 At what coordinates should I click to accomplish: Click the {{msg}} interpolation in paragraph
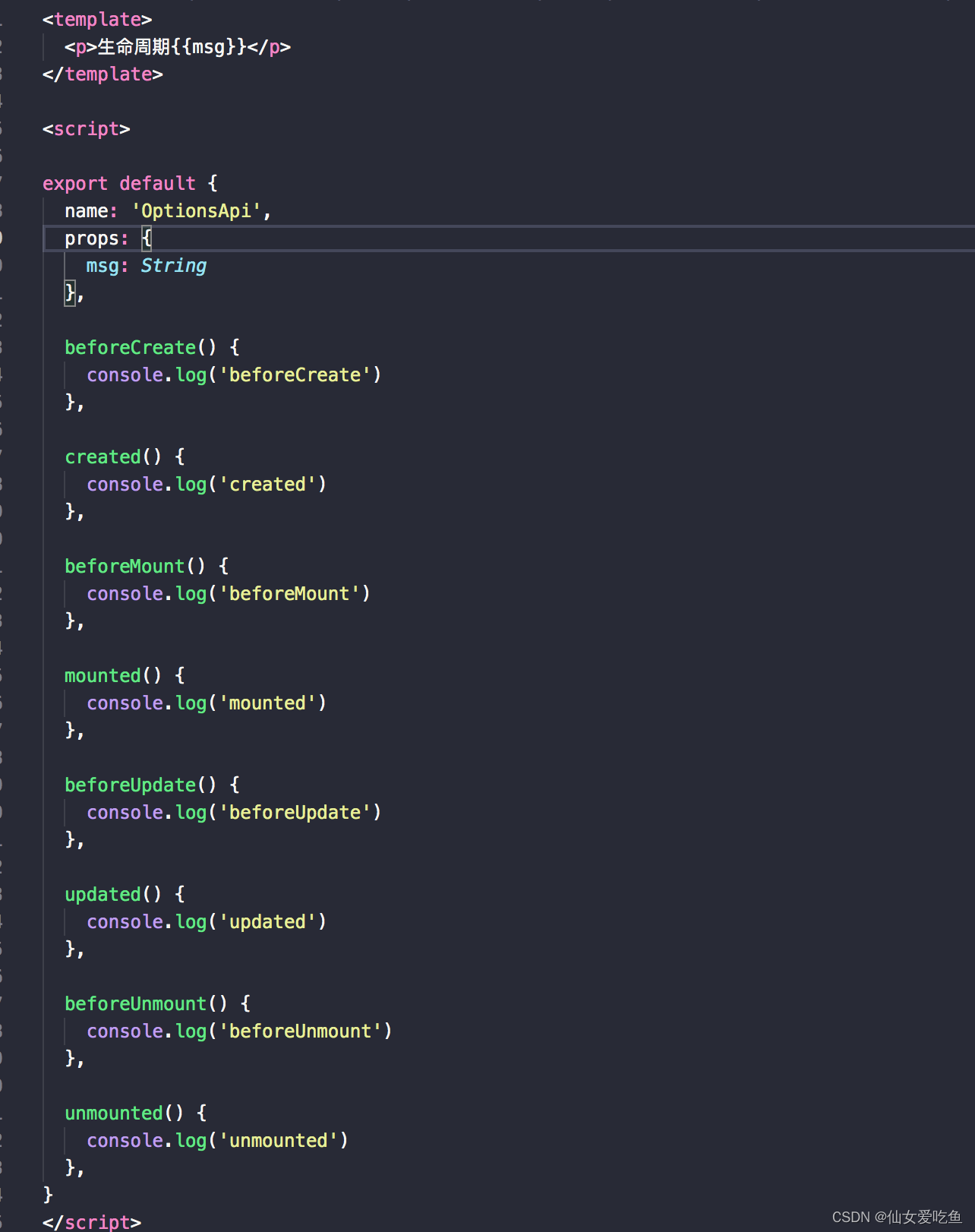209,47
